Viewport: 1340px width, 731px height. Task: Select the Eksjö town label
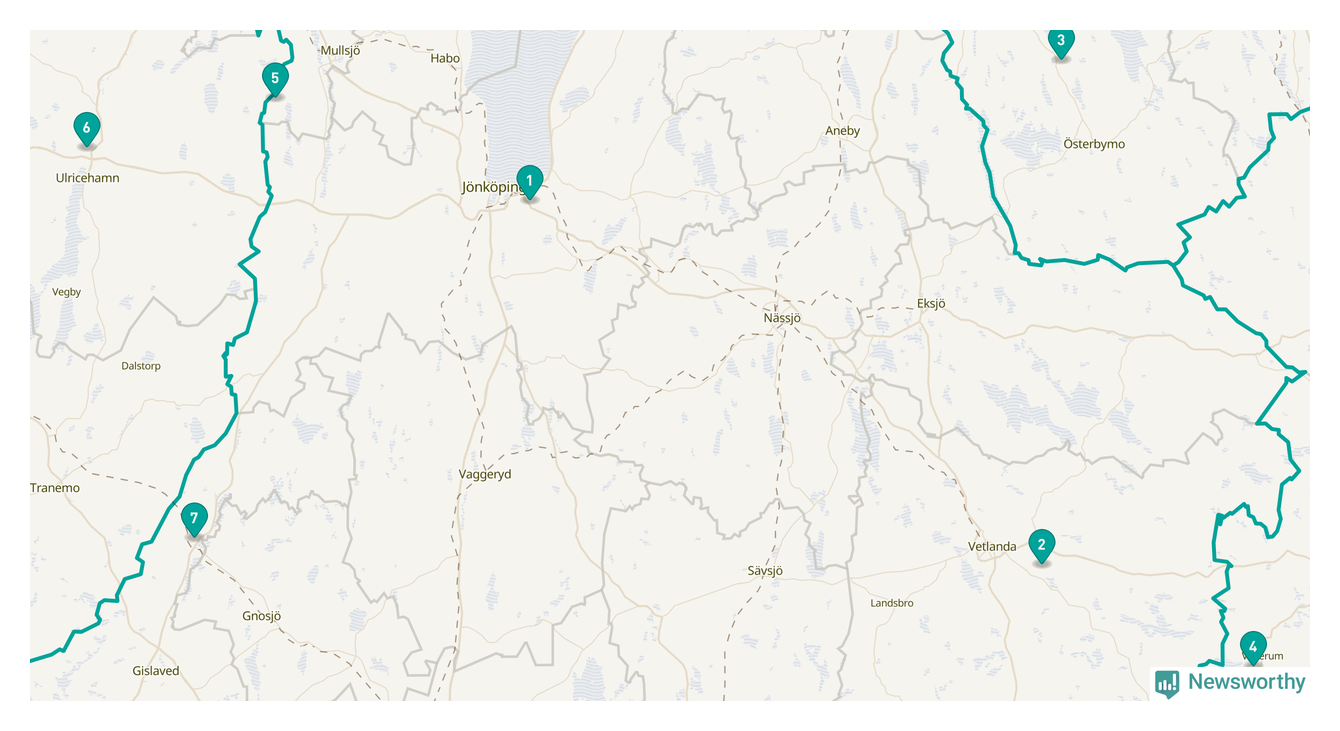coord(931,303)
